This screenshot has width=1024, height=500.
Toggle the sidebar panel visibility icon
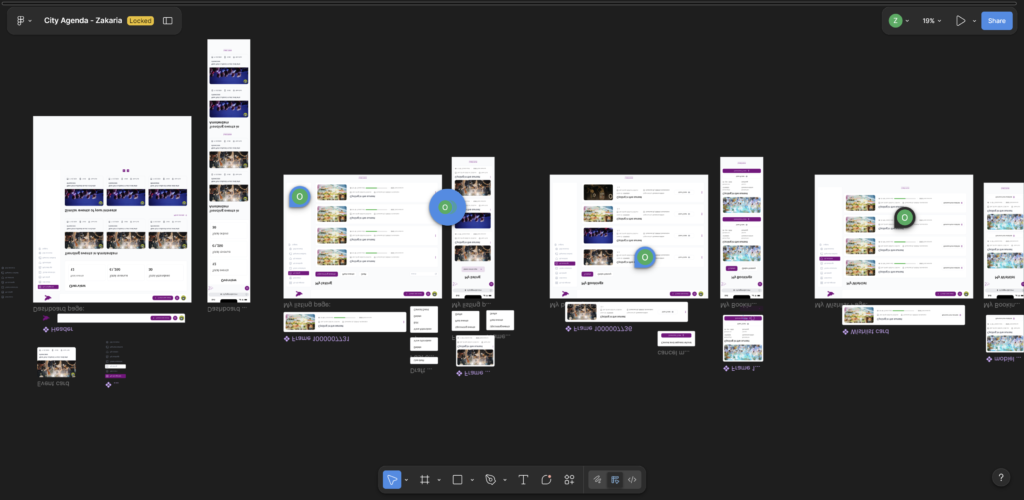click(x=167, y=20)
